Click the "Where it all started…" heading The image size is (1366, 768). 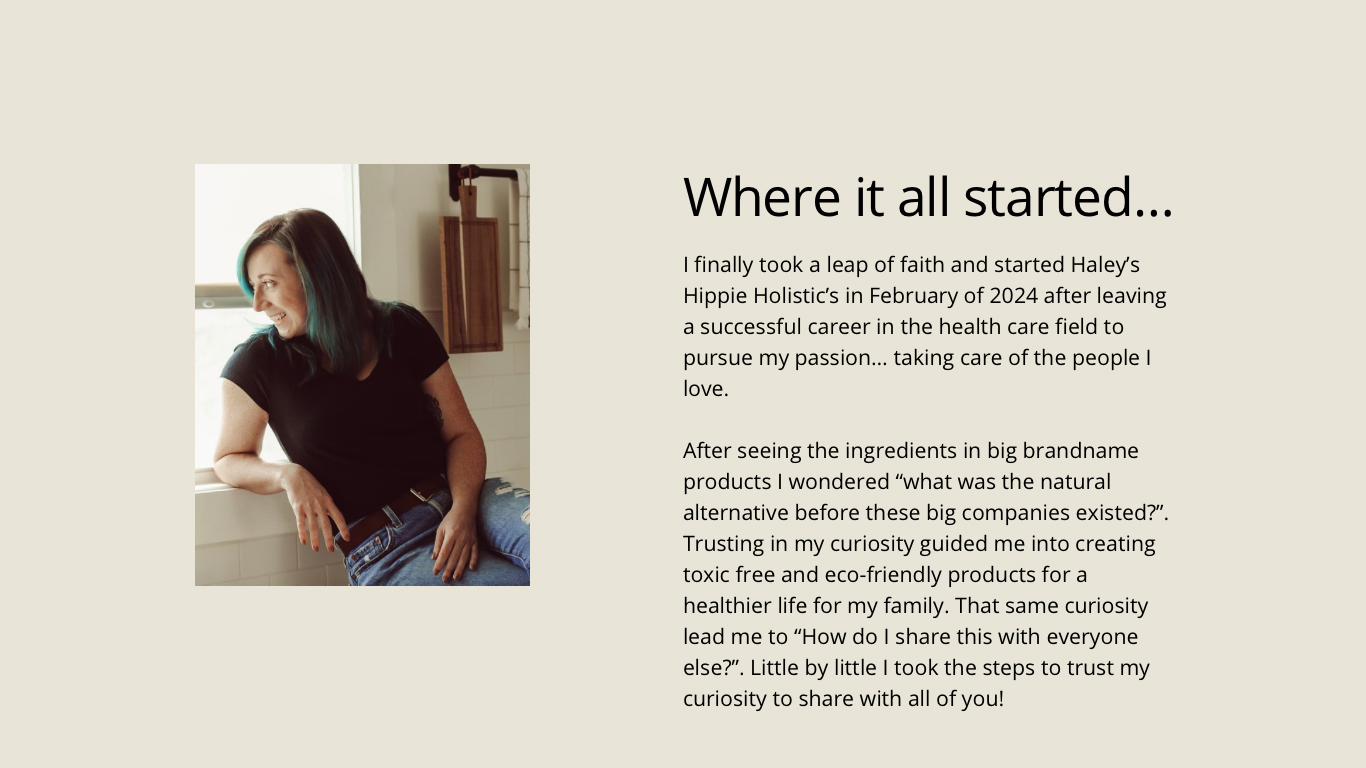point(927,197)
